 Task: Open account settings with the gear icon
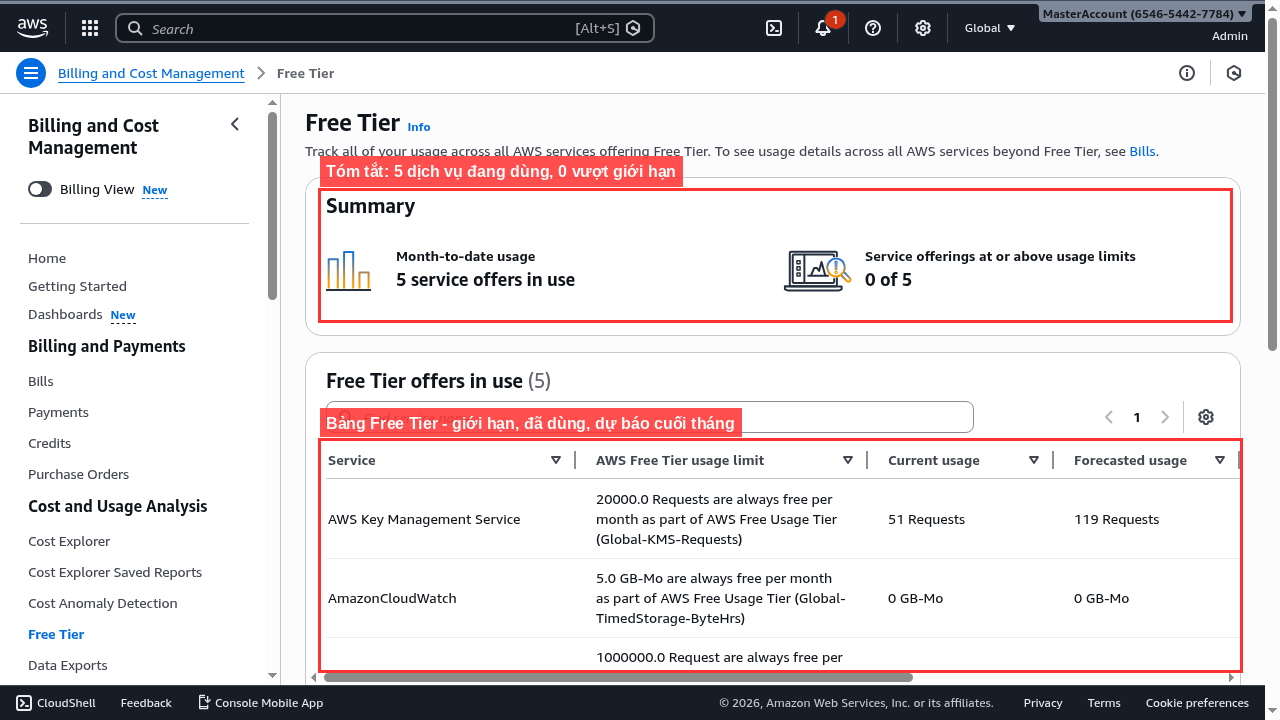pos(922,27)
